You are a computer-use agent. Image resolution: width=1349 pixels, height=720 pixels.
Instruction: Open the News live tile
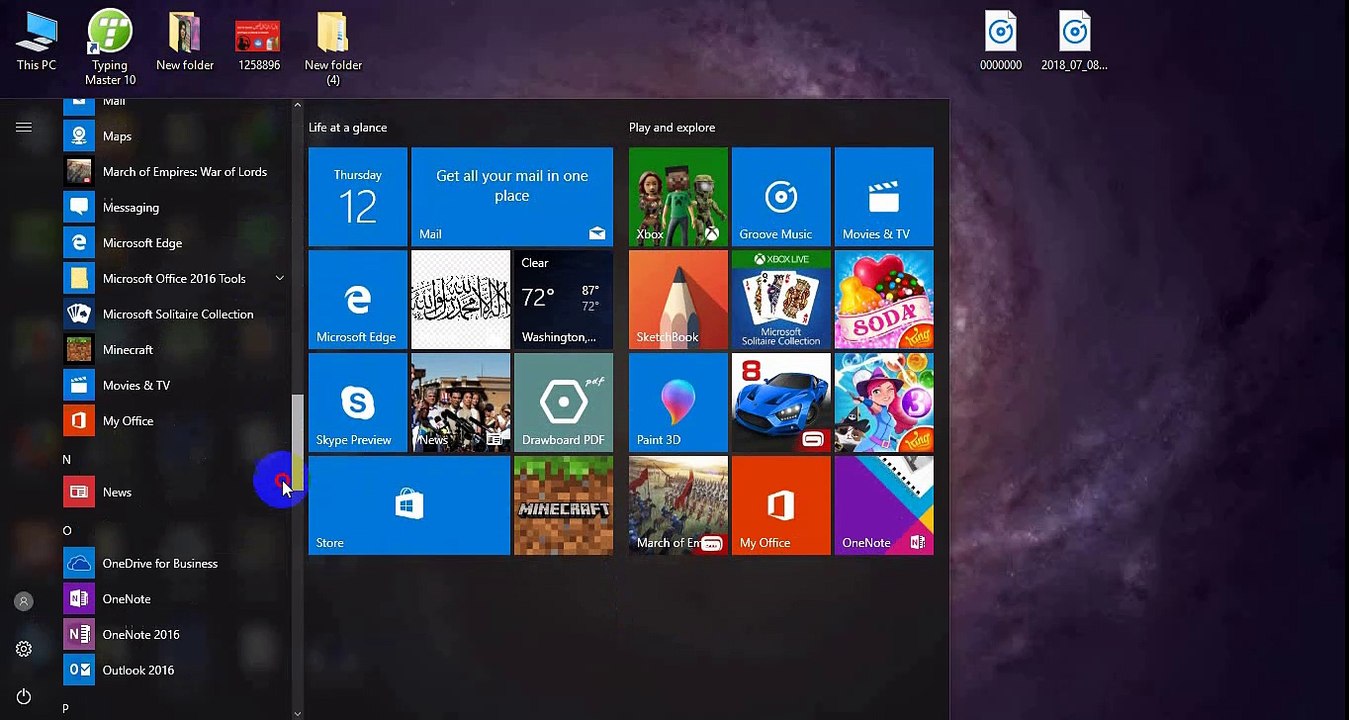[461, 403]
